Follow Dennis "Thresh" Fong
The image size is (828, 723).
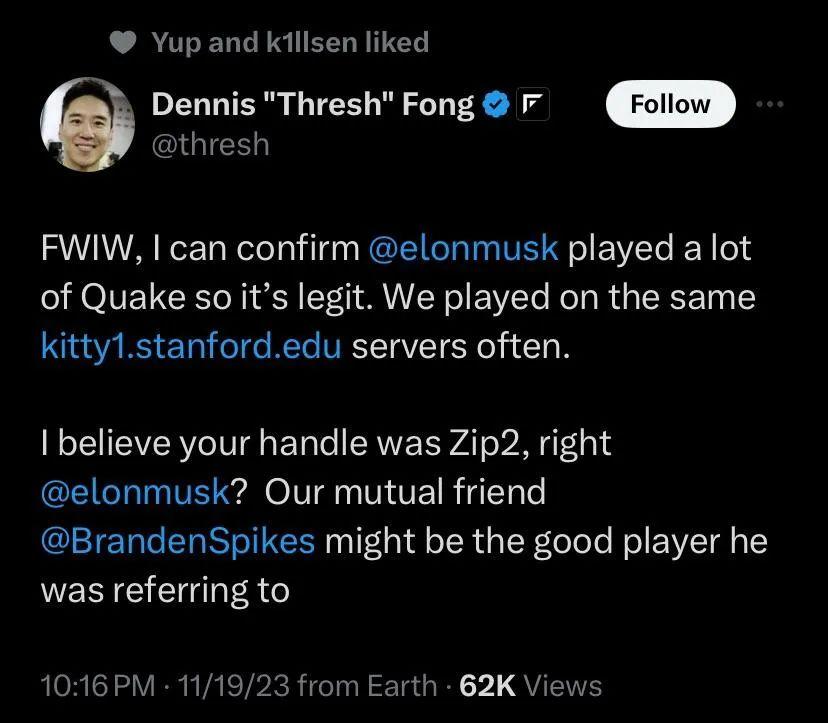click(x=670, y=104)
